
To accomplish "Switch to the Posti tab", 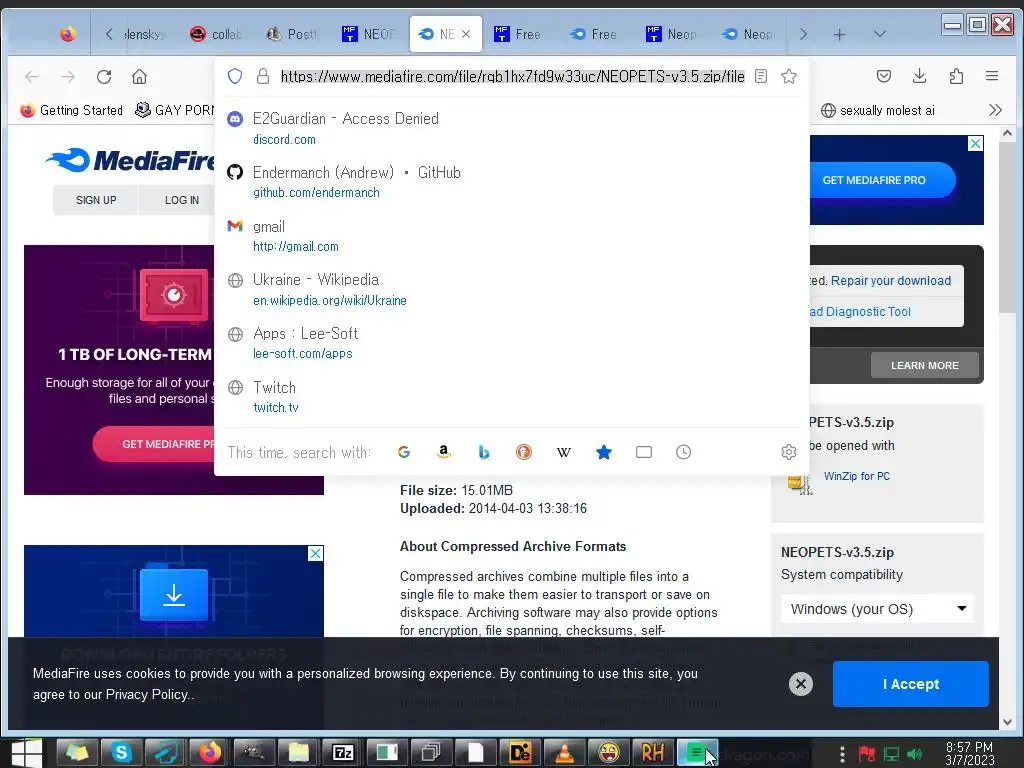I will pos(292,34).
